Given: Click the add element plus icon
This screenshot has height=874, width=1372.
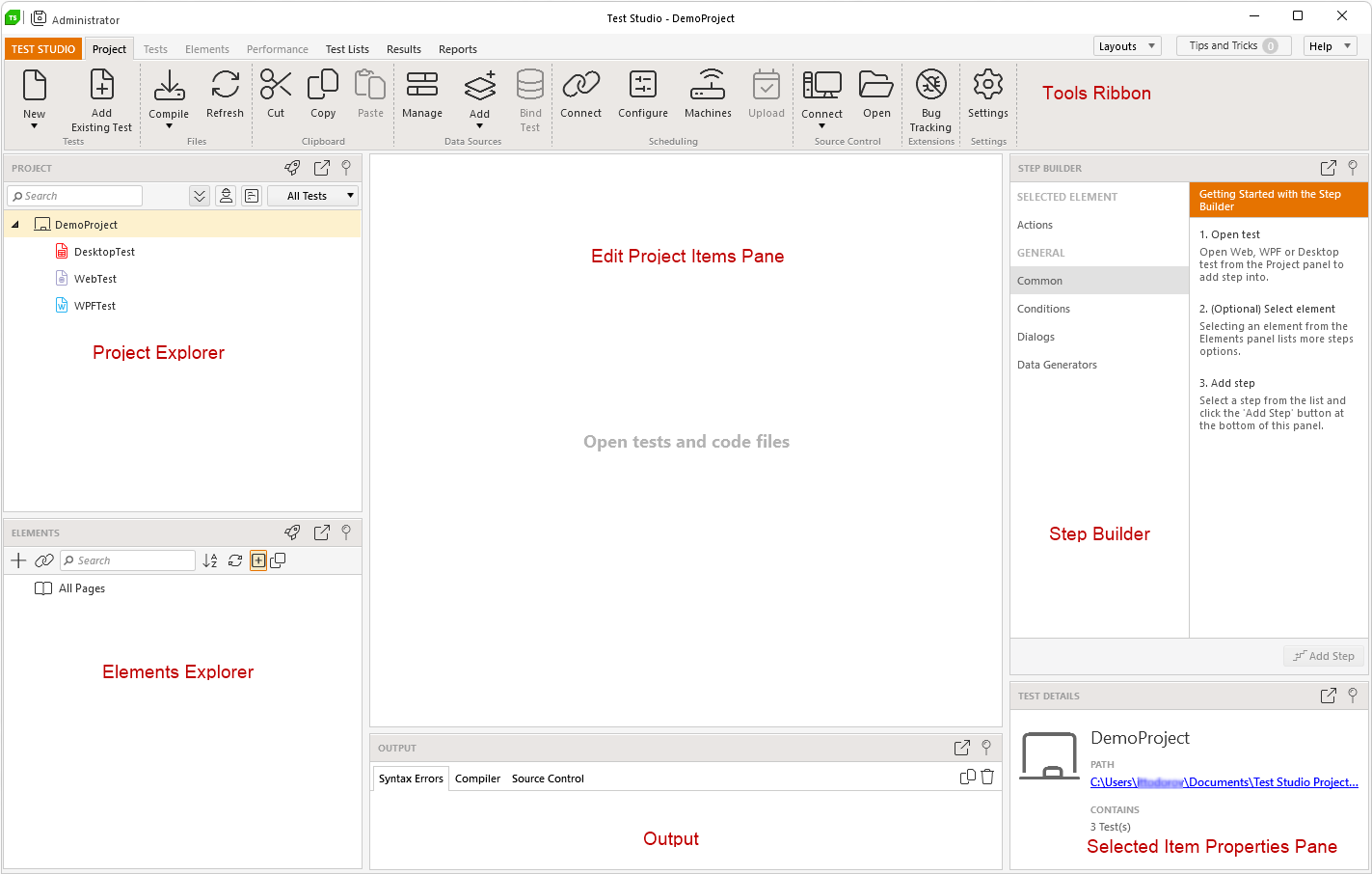Looking at the screenshot, I should [x=18, y=560].
